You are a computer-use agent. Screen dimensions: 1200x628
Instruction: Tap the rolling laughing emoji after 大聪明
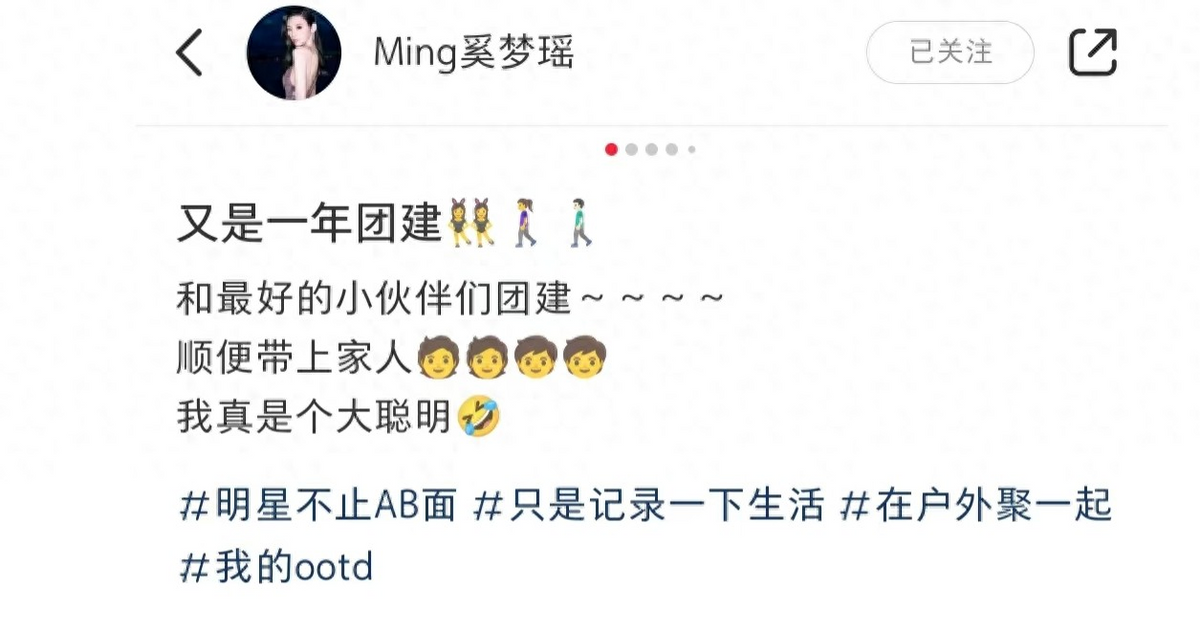[x=478, y=415]
